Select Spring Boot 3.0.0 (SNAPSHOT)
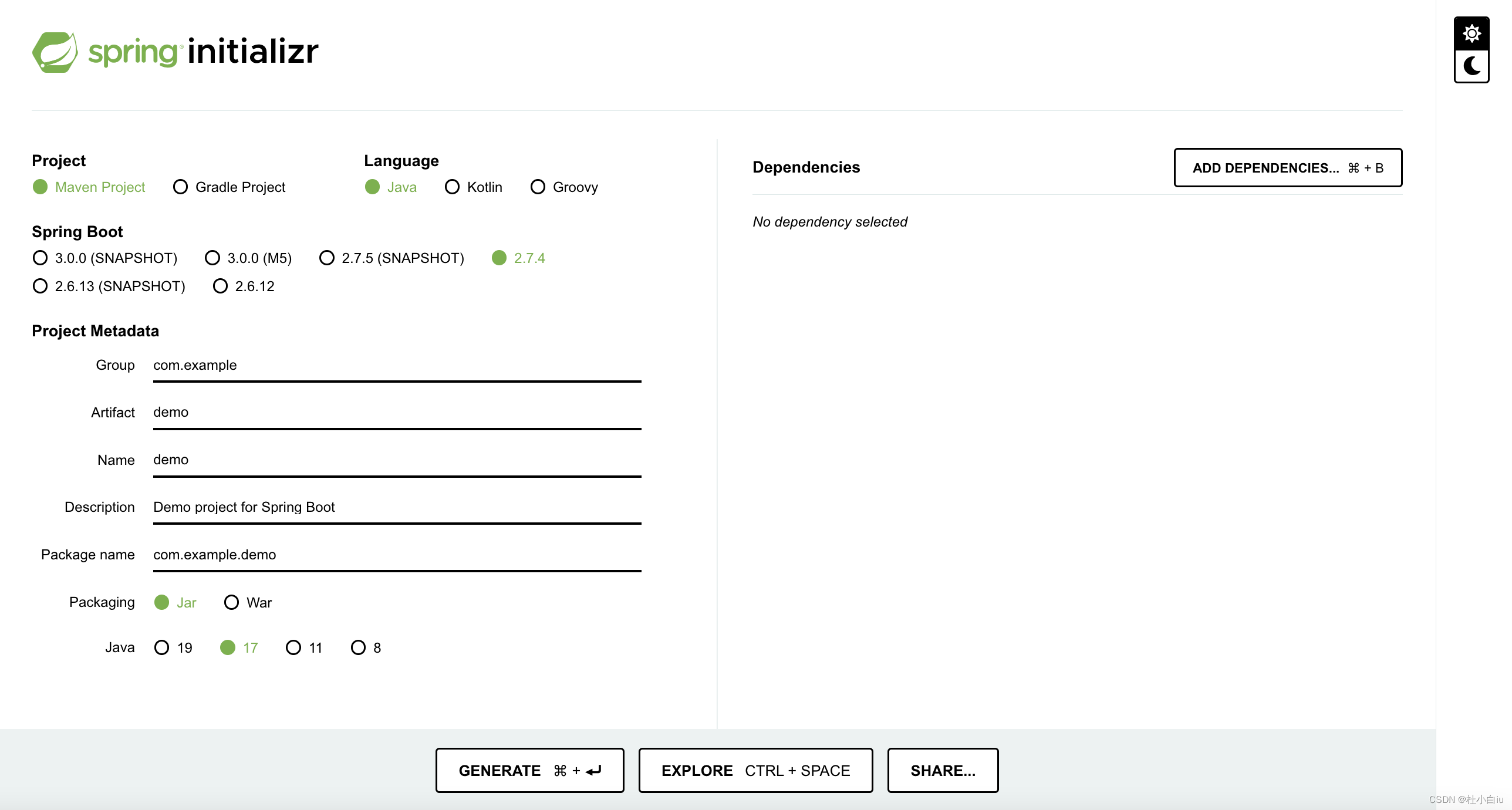The image size is (1512, 810). (x=105, y=258)
